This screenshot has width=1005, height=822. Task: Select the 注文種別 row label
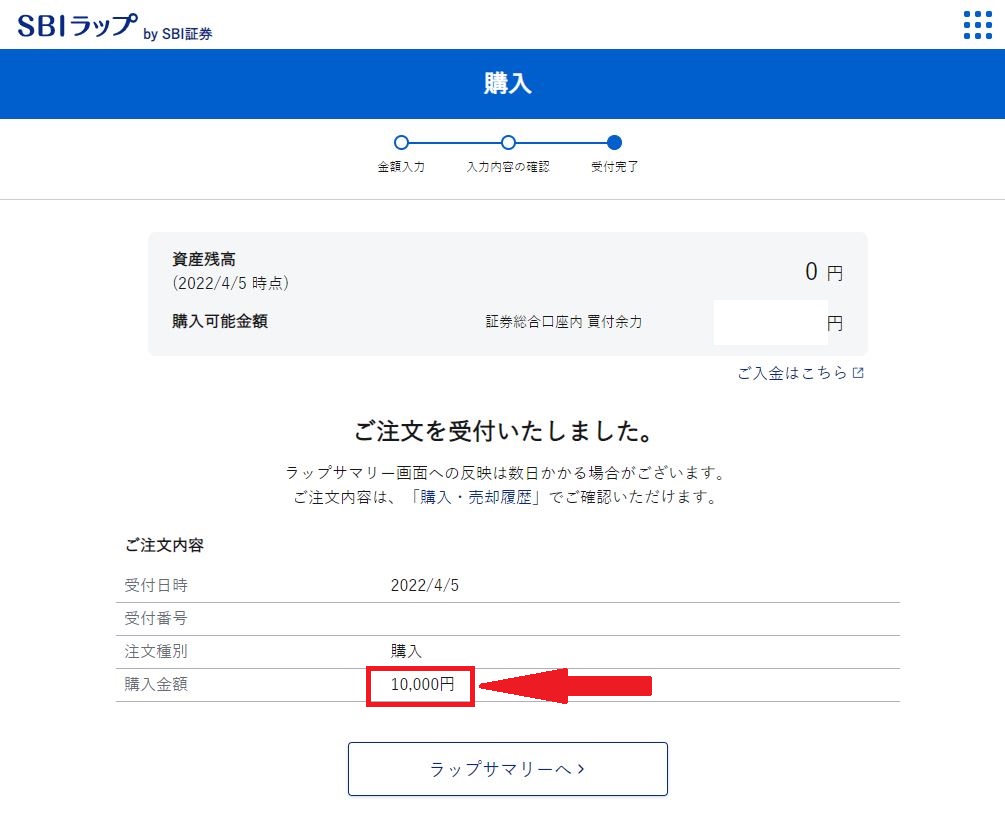(156, 651)
